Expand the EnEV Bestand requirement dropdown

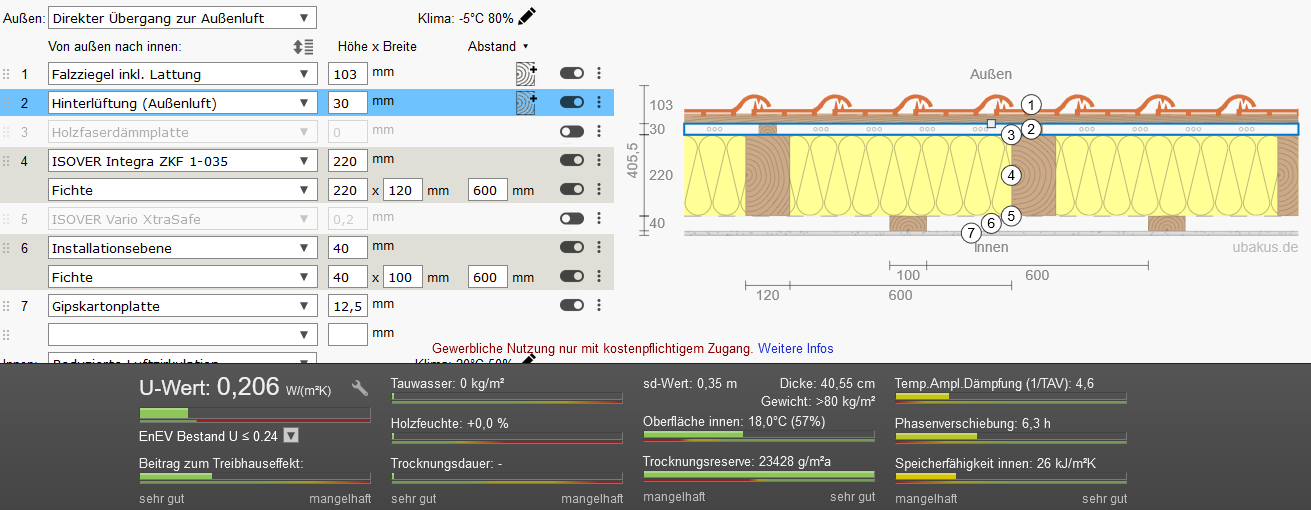[x=291, y=435]
